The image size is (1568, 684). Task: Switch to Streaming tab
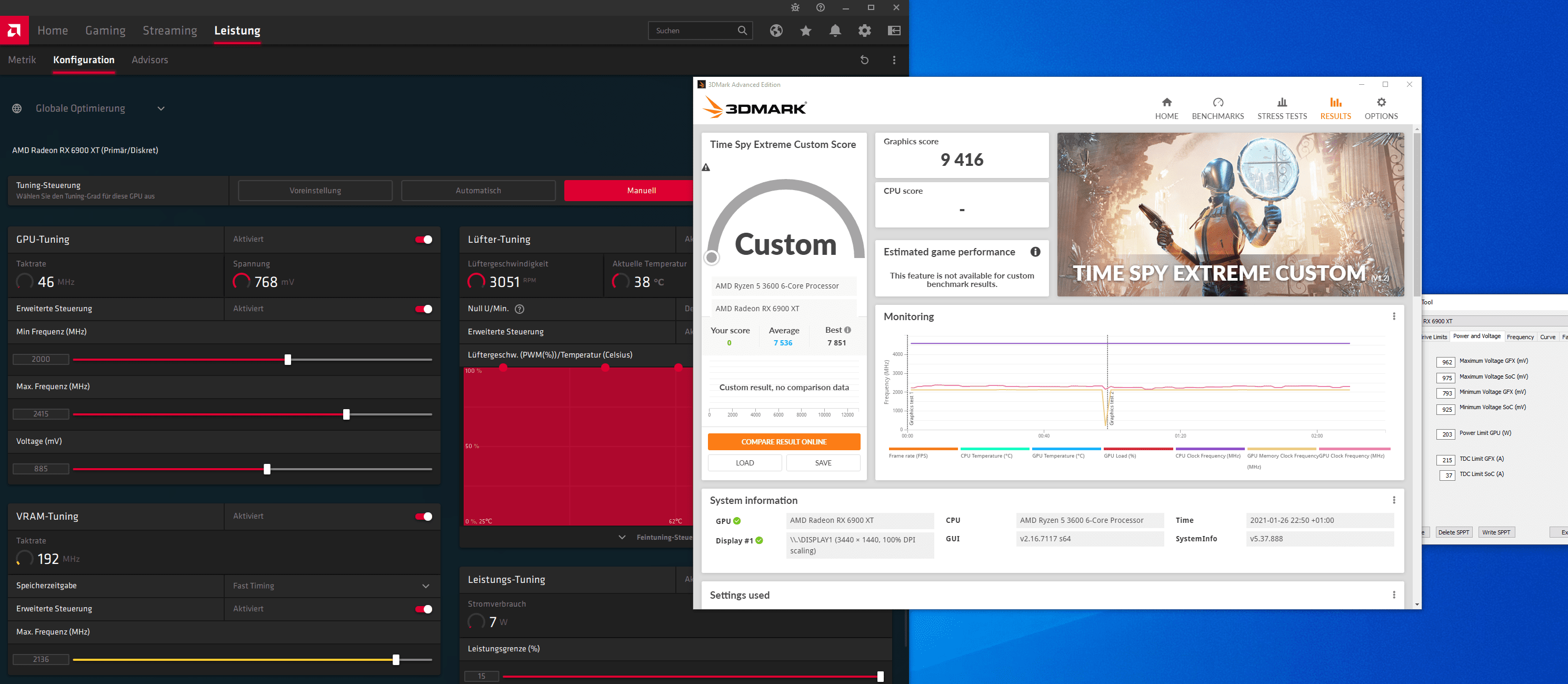pyautogui.click(x=170, y=31)
